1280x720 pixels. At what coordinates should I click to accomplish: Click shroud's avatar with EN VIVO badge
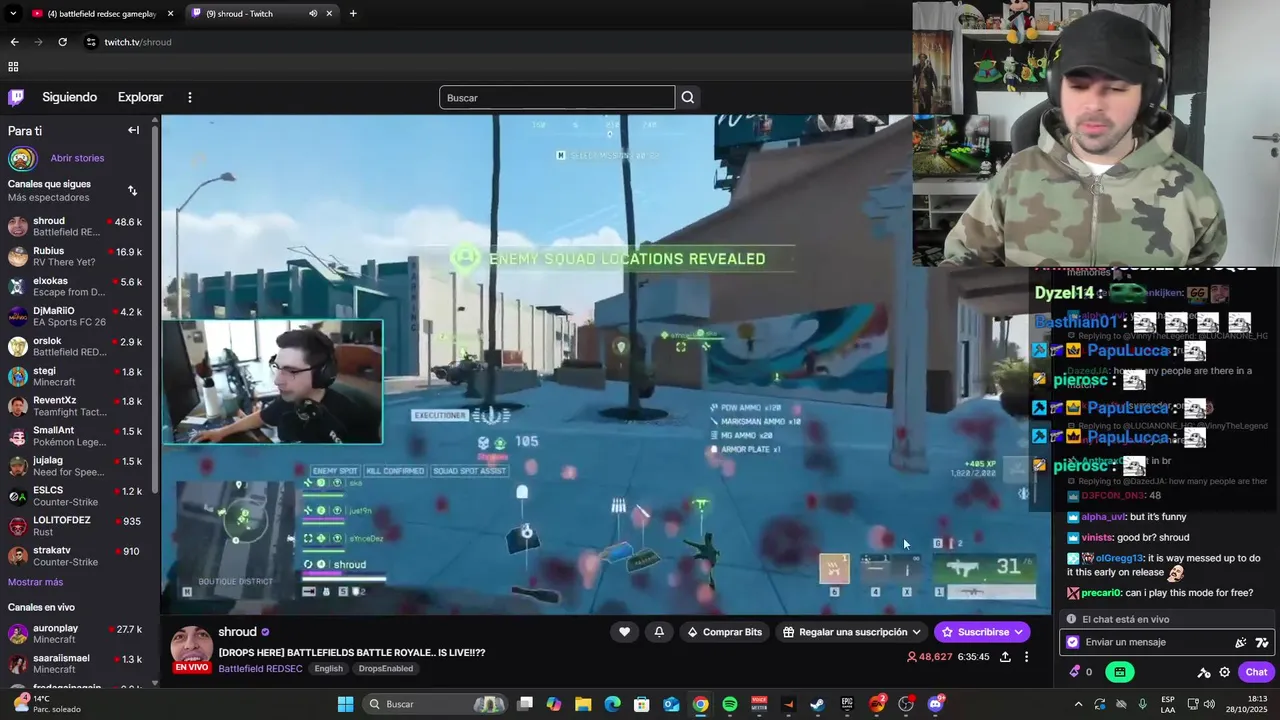[191, 649]
